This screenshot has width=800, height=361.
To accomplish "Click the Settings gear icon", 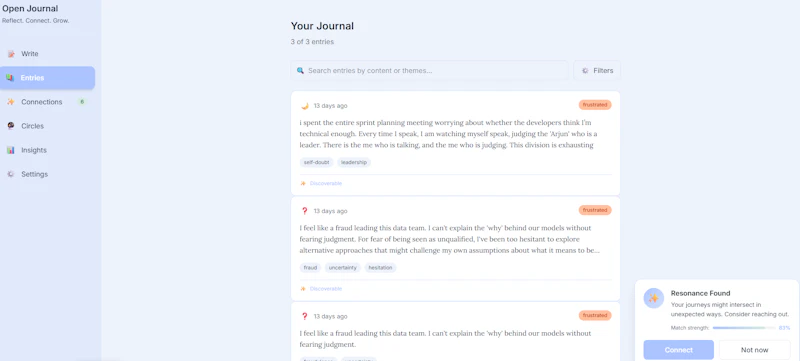I will 11,174.
